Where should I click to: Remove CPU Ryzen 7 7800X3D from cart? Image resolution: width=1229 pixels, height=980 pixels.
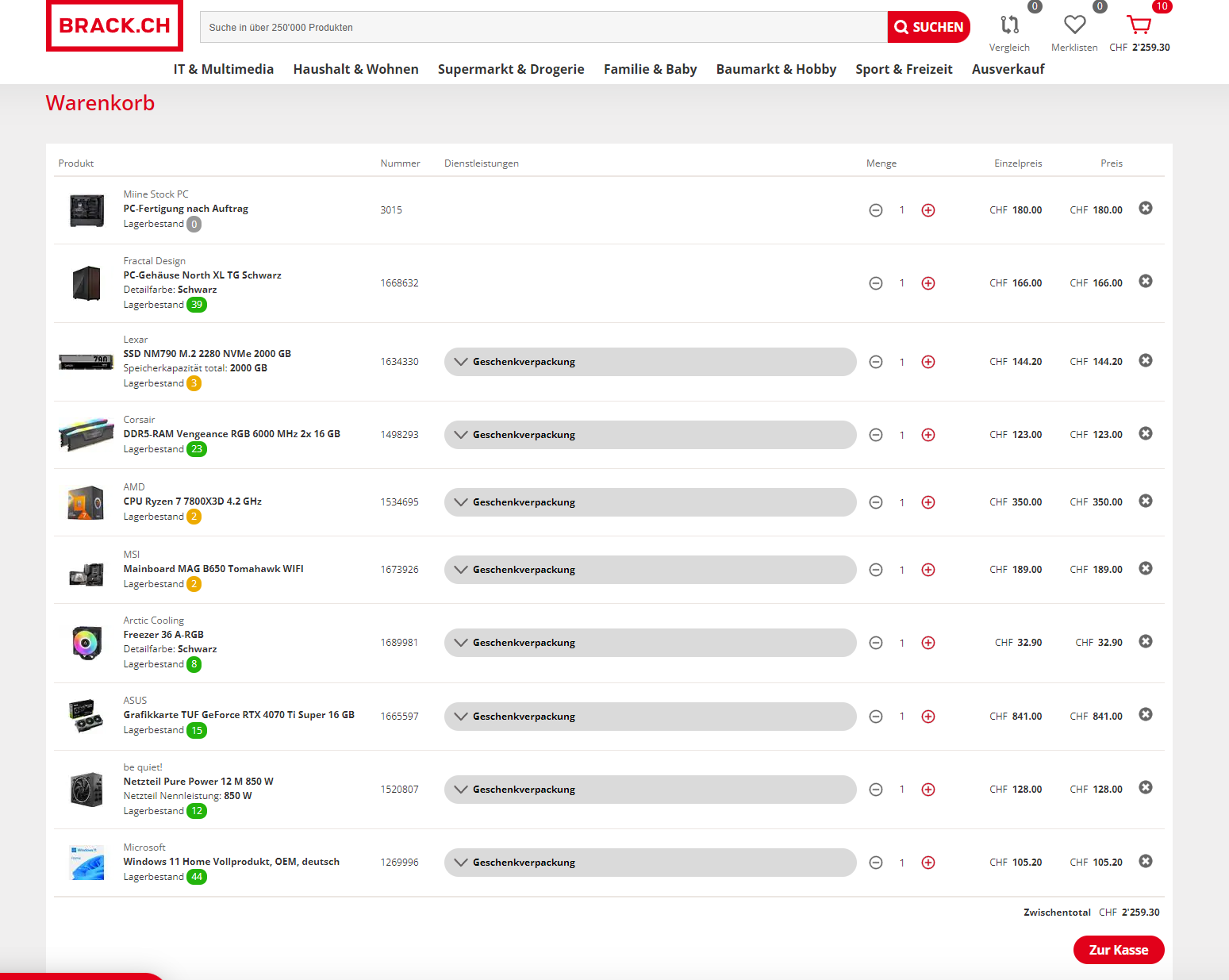1146,501
